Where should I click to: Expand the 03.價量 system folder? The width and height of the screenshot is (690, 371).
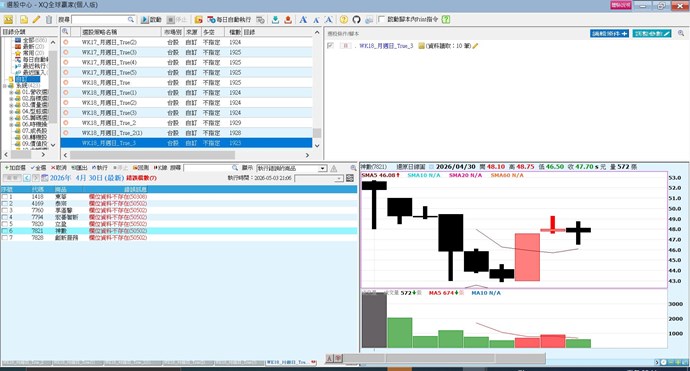coord(11,105)
